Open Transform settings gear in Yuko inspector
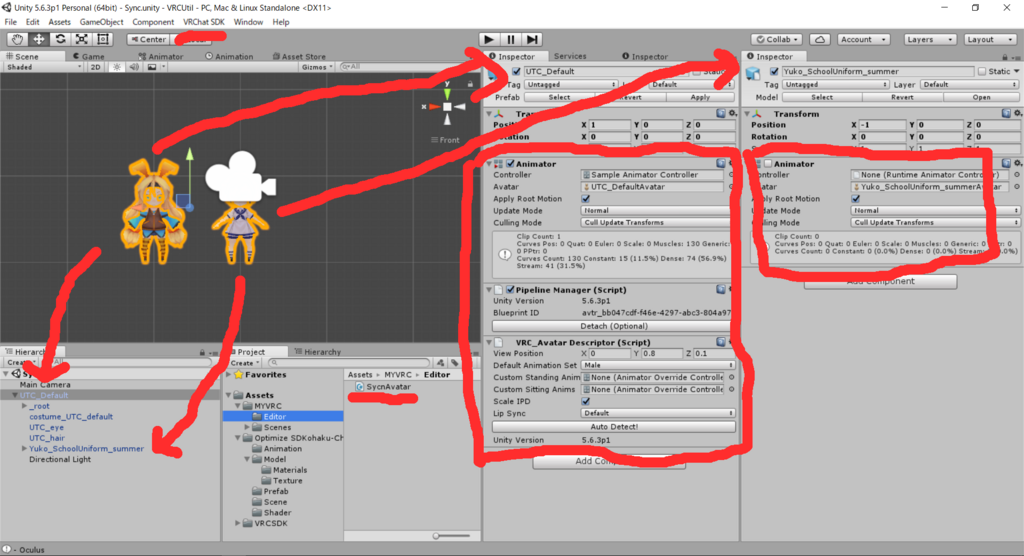Viewport: 1024px width, 556px height. tap(1017, 114)
